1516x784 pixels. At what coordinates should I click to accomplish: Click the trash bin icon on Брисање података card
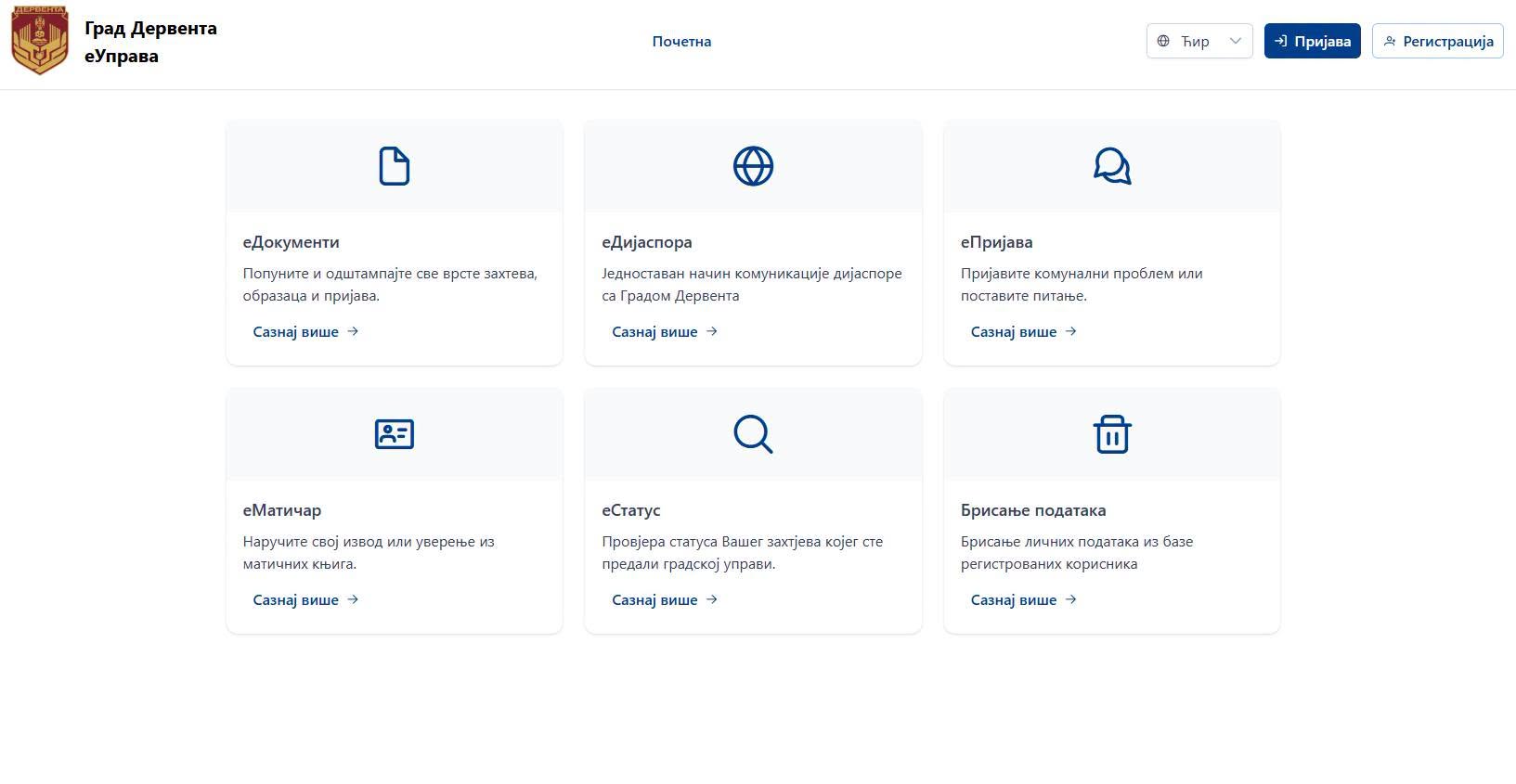tap(1112, 434)
